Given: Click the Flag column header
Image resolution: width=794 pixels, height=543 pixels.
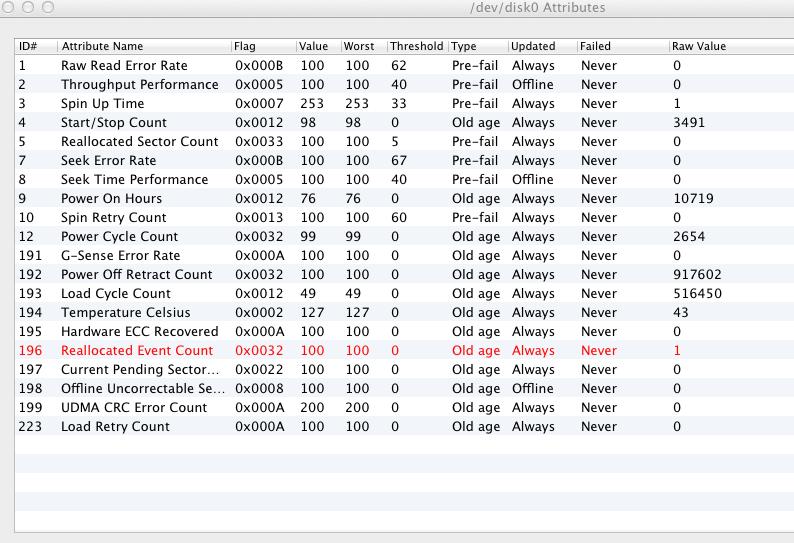Looking at the screenshot, I should pyautogui.click(x=264, y=46).
